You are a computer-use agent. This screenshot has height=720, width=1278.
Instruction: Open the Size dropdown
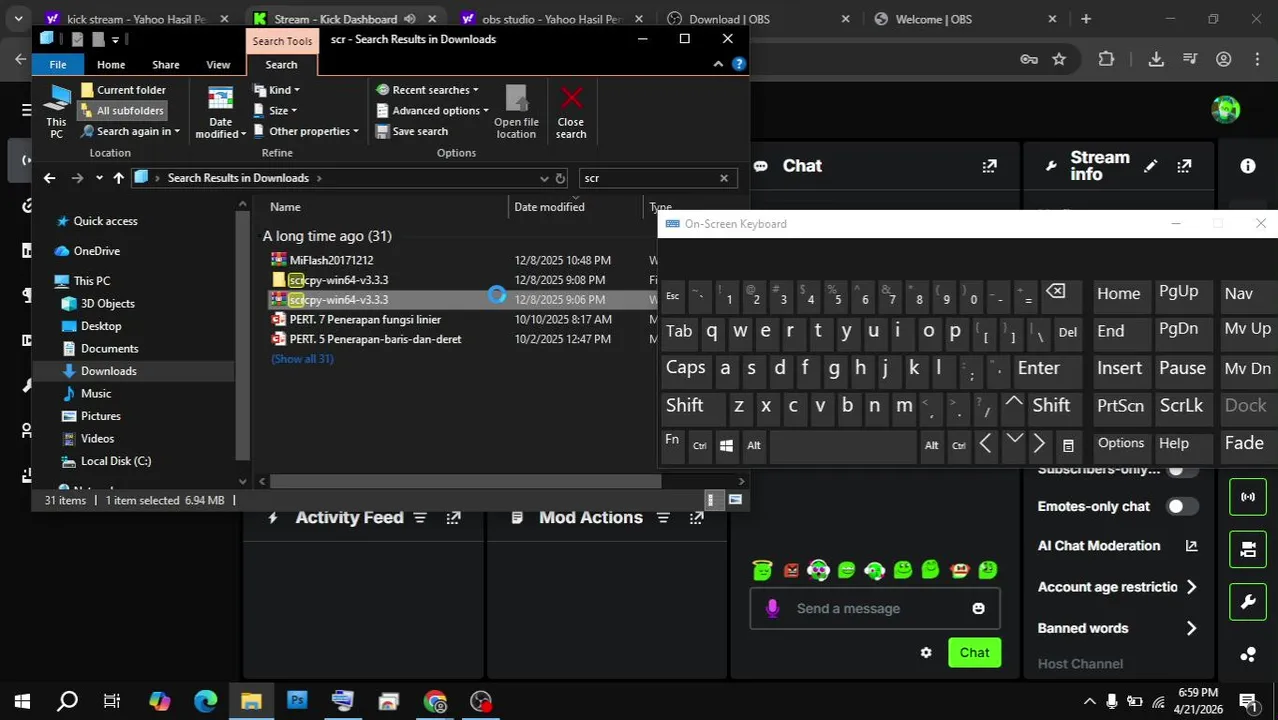(x=277, y=111)
